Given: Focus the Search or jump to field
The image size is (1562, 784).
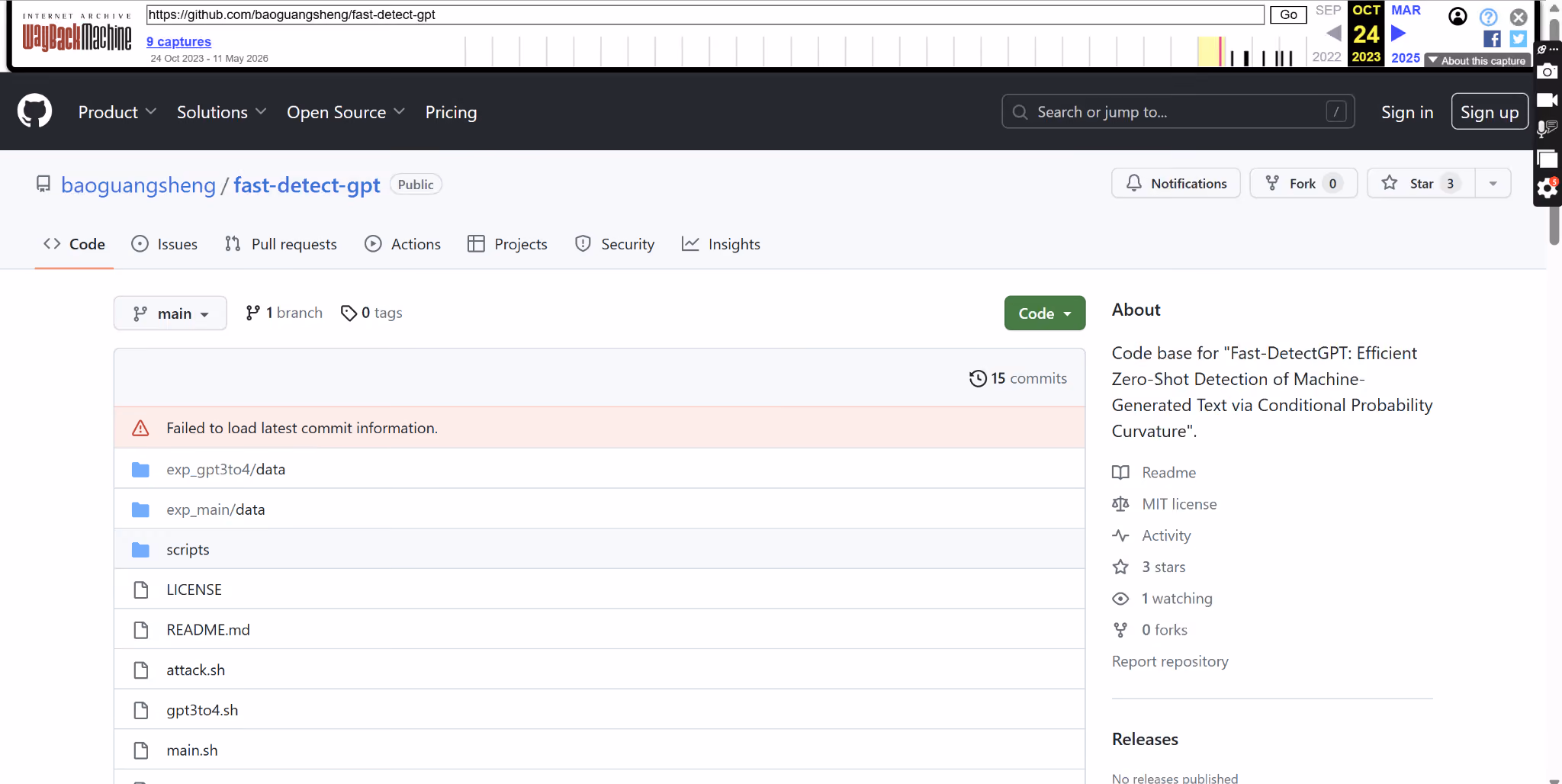Looking at the screenshot, I should [1178, 112].
